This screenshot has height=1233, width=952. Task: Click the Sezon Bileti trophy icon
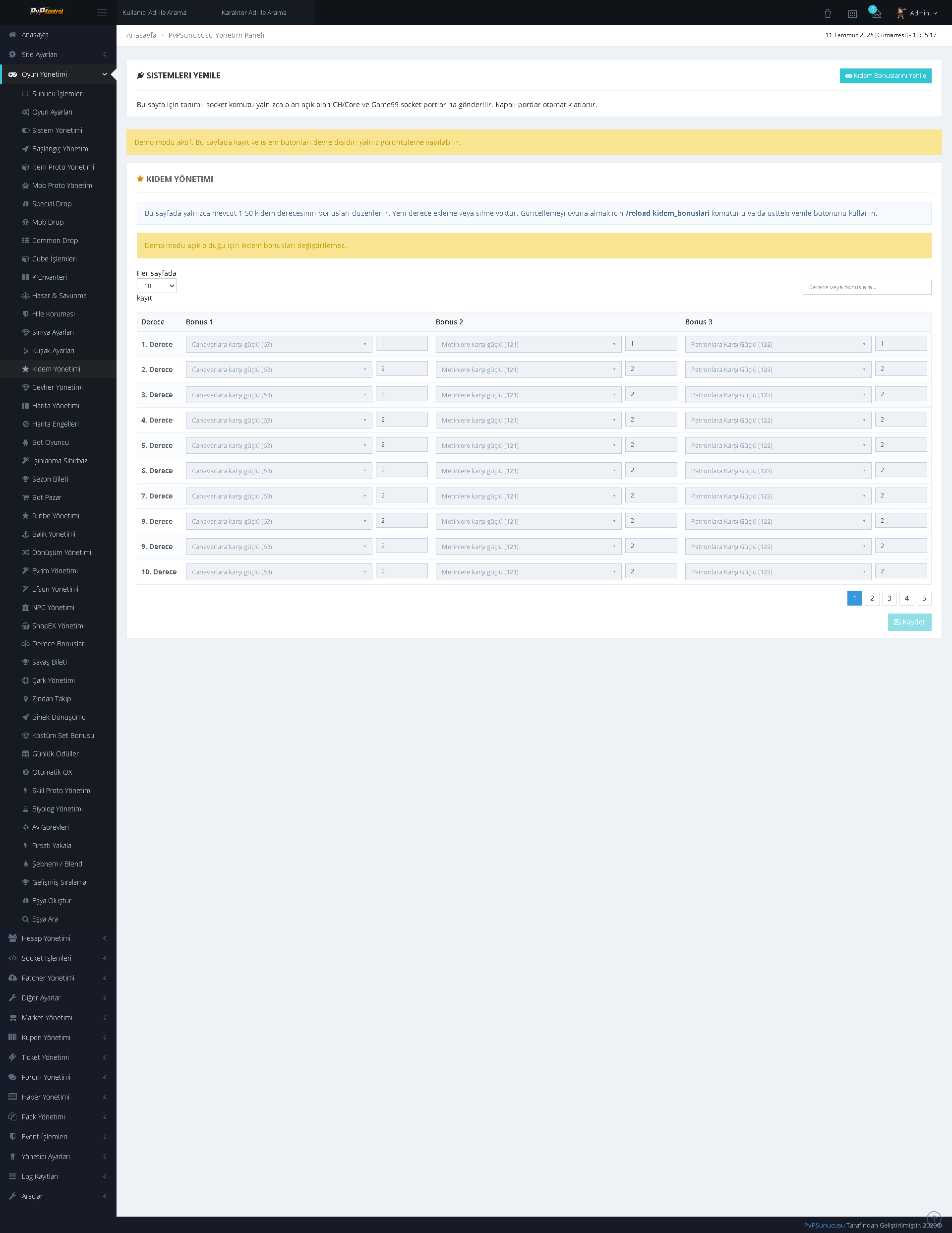(x=25, y=479)
